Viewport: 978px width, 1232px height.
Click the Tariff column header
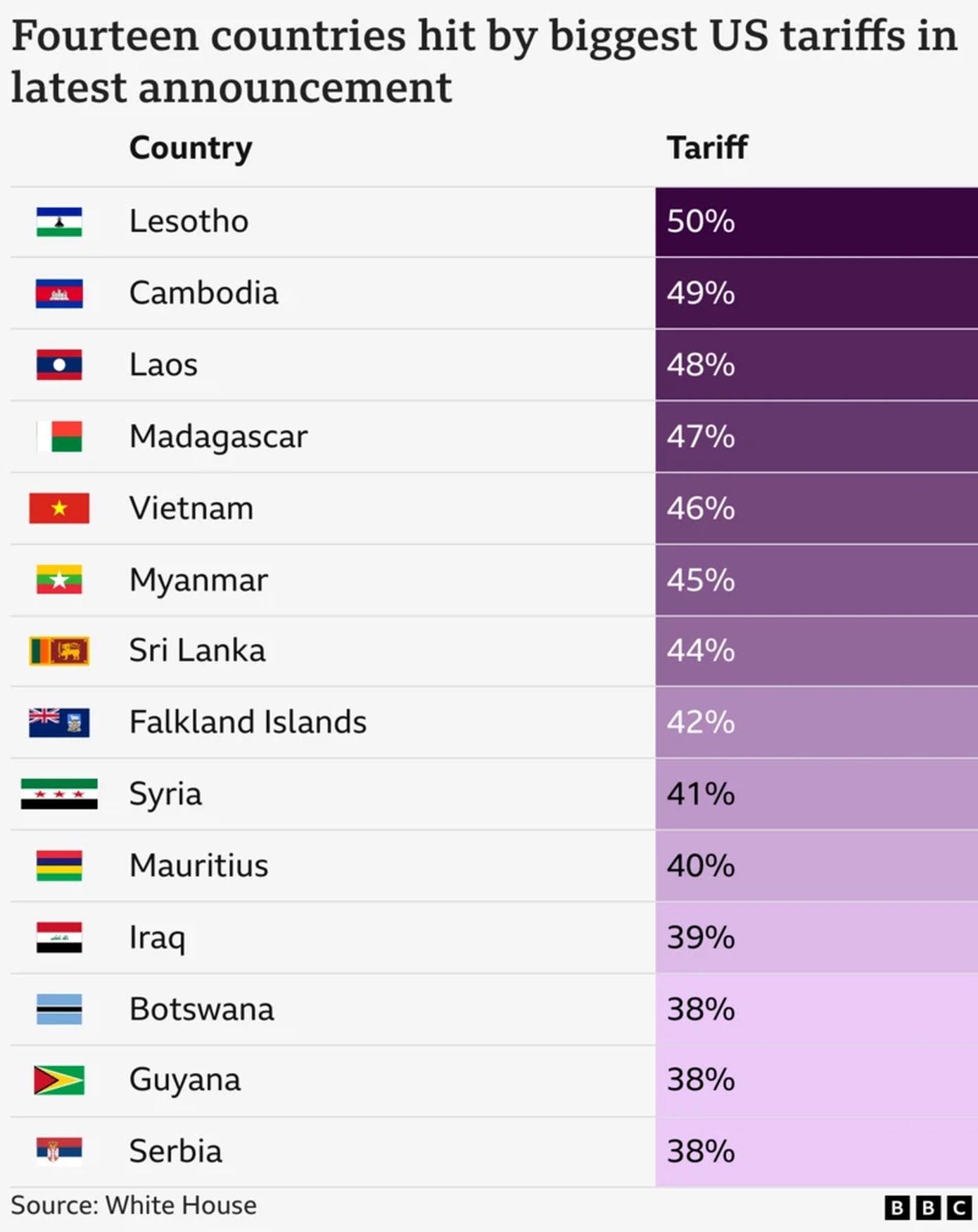tap(706, 148)
